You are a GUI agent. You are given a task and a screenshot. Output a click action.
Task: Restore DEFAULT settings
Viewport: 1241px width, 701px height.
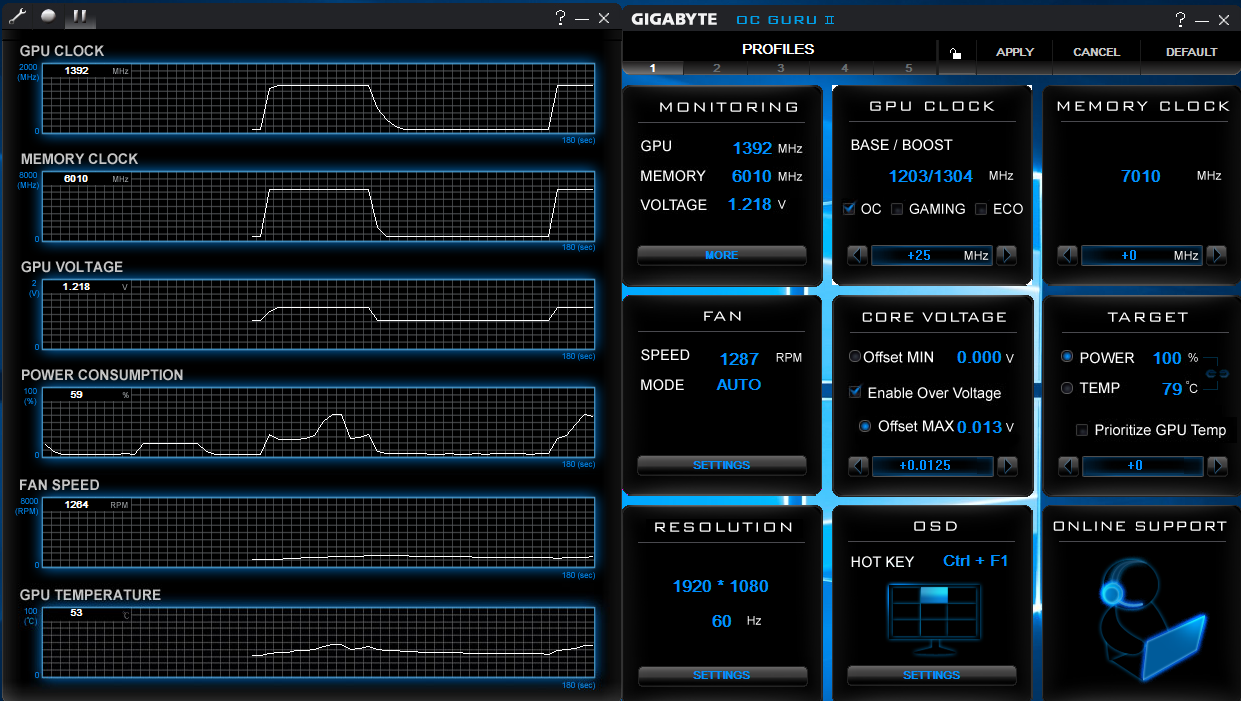pos(1192,52)
